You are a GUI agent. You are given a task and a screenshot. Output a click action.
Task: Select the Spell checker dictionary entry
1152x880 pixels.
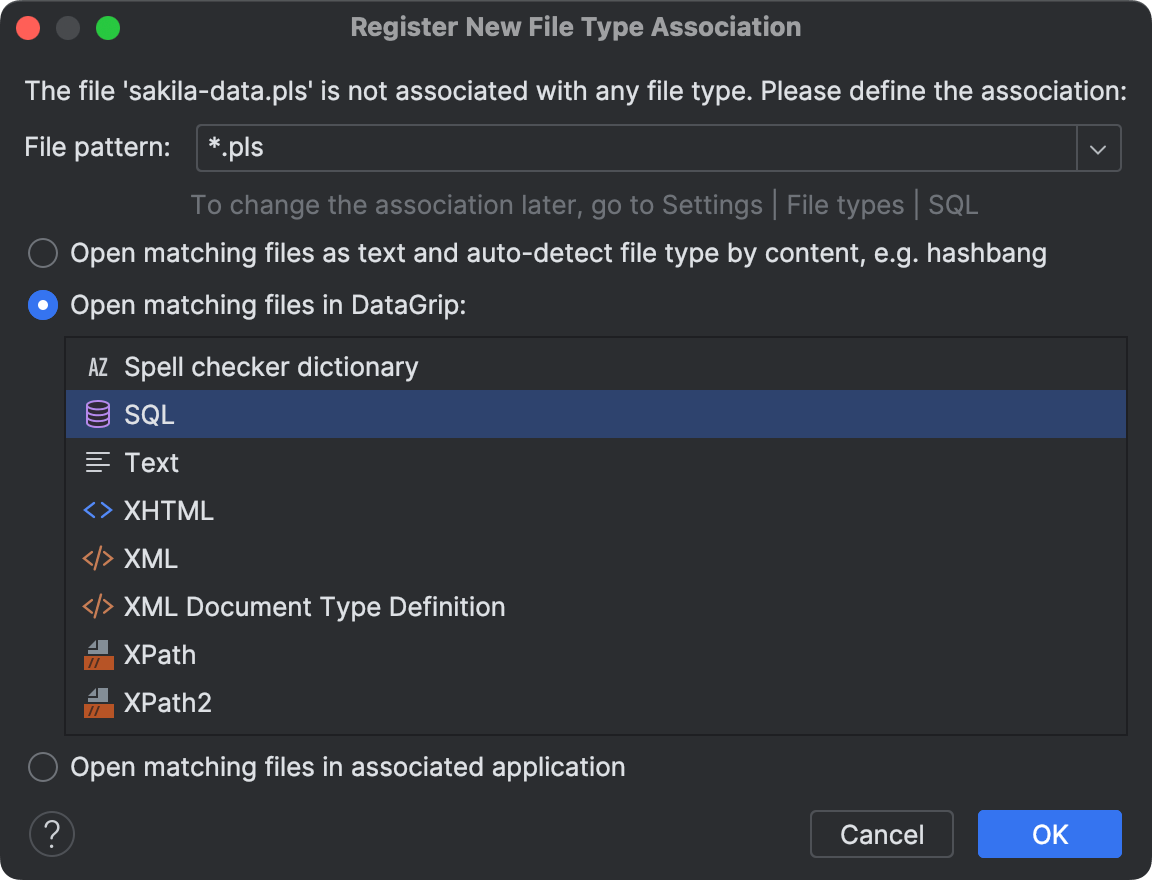(270, 366)
